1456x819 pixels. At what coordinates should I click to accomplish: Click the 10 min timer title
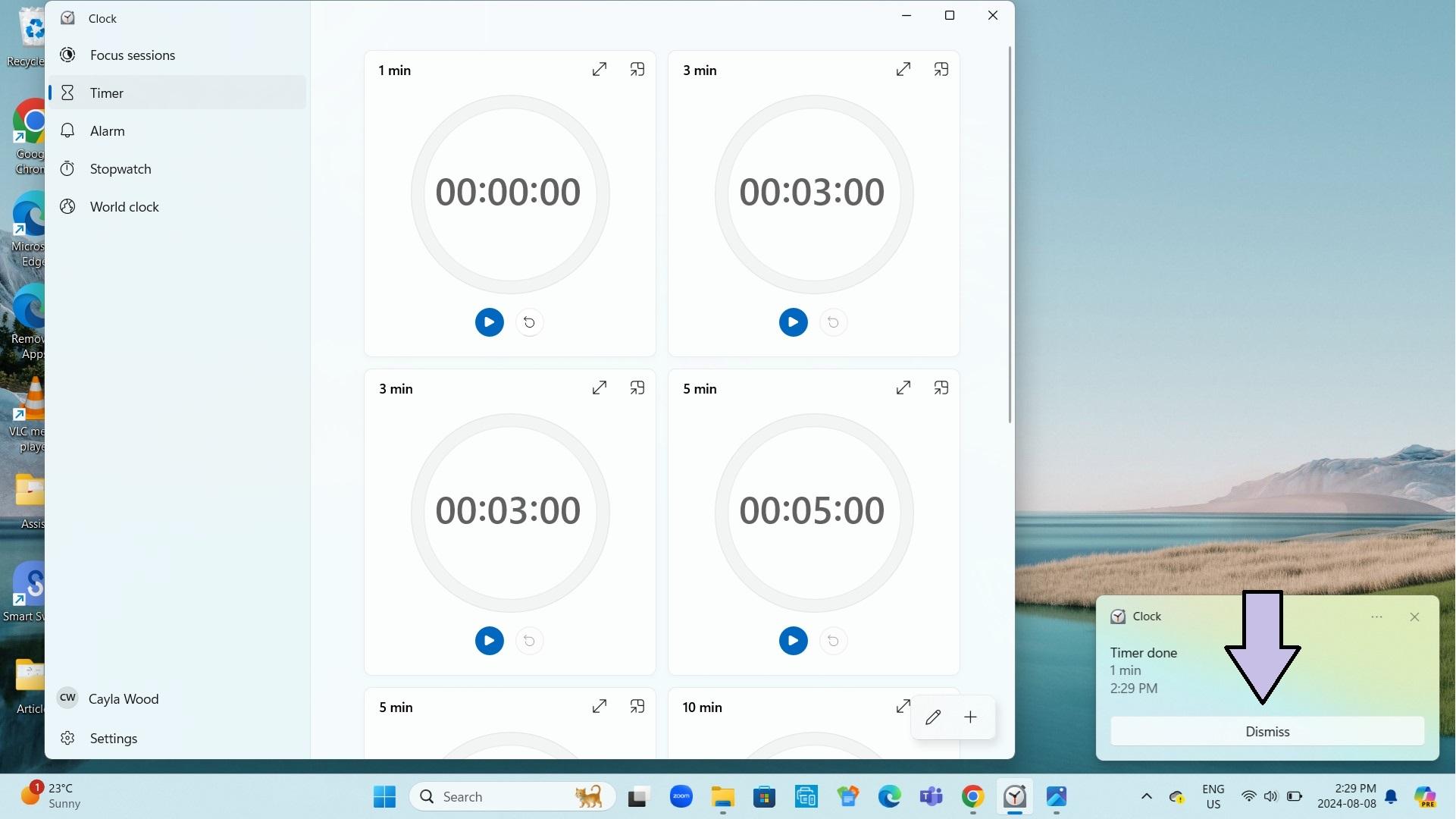pos(702,708)
